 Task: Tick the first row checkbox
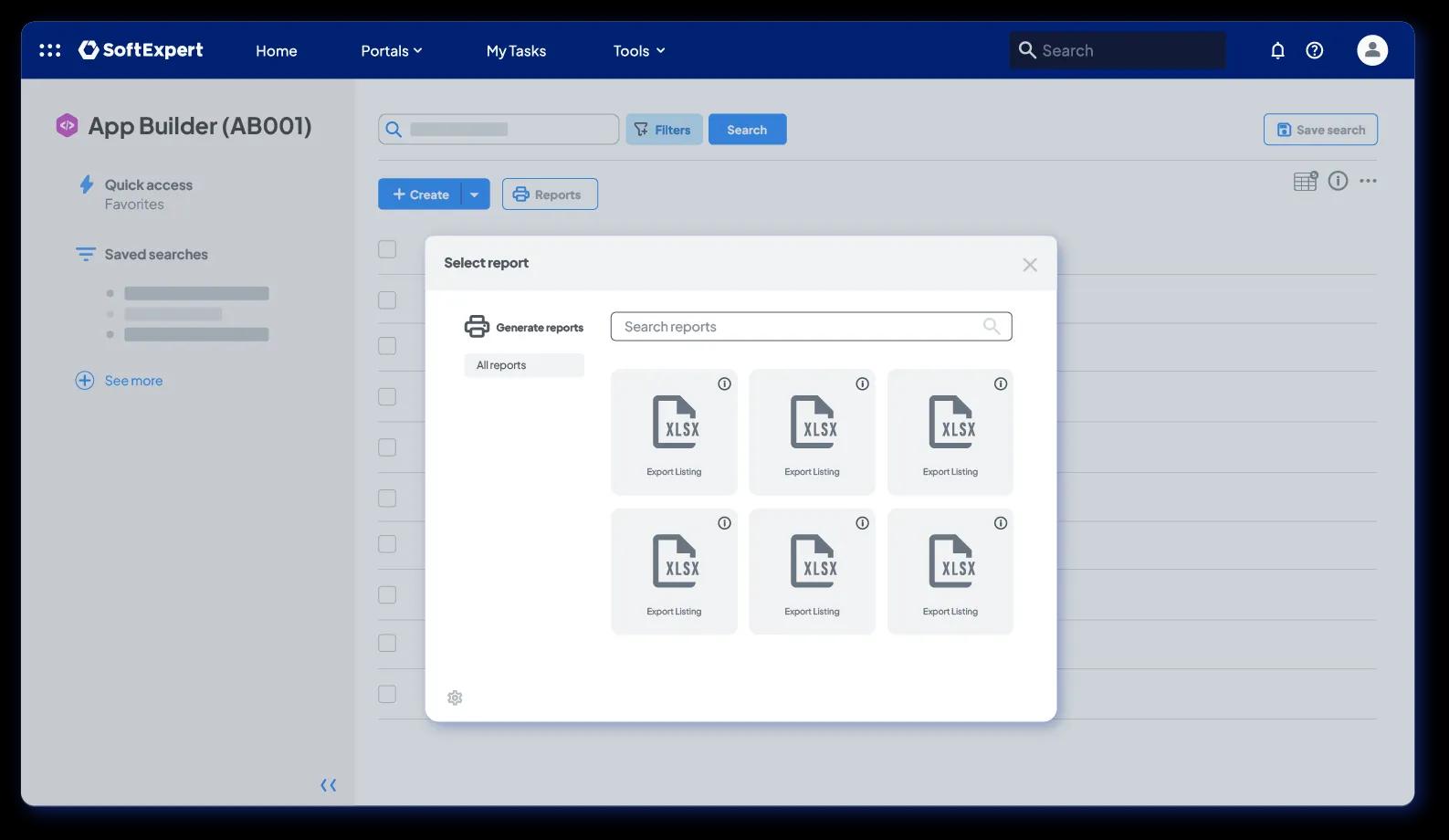tap(387, 249)
